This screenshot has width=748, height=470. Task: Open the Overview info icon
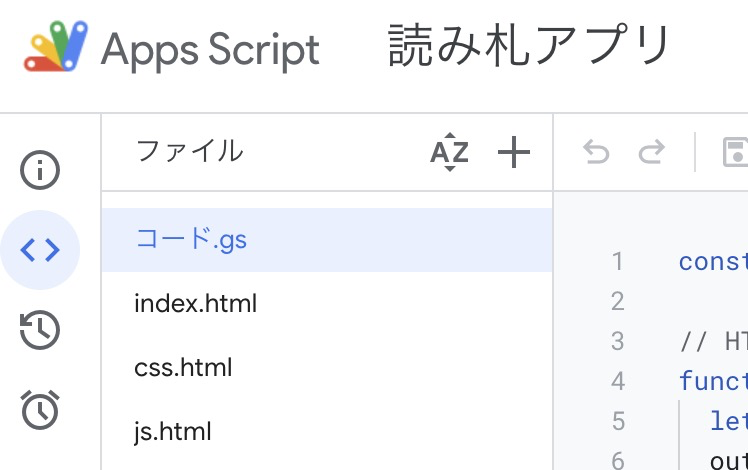click(x=40, y=170)
